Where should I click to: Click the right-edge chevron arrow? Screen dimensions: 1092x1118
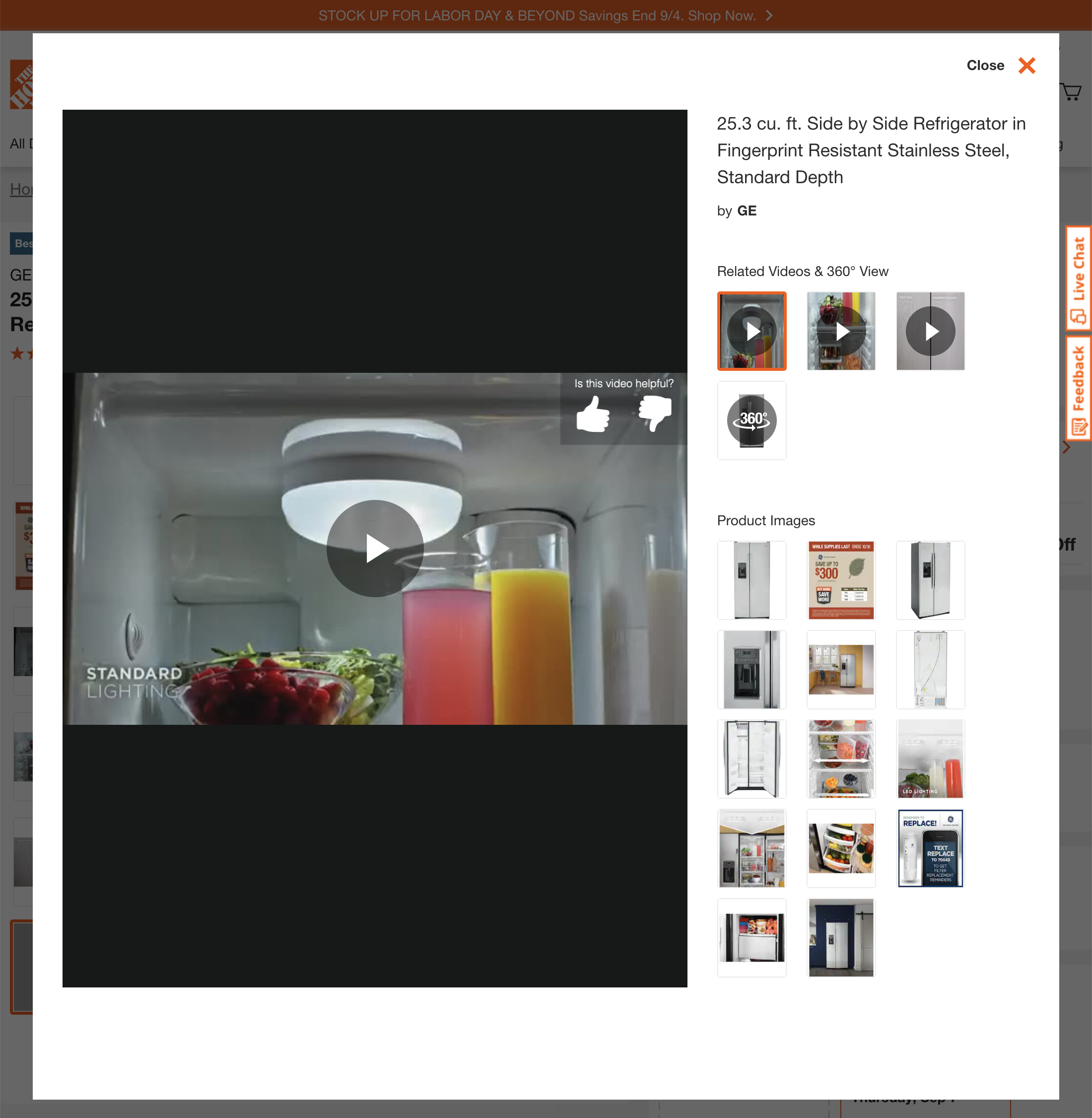pyautogui.click(x=1066, y=447)
